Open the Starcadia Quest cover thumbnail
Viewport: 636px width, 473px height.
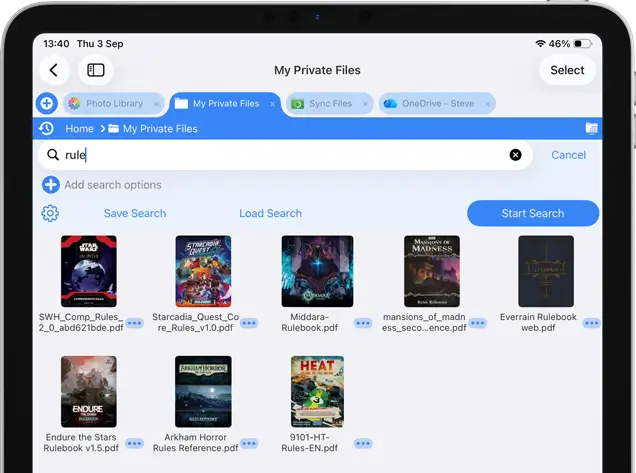tap(203, 271)
